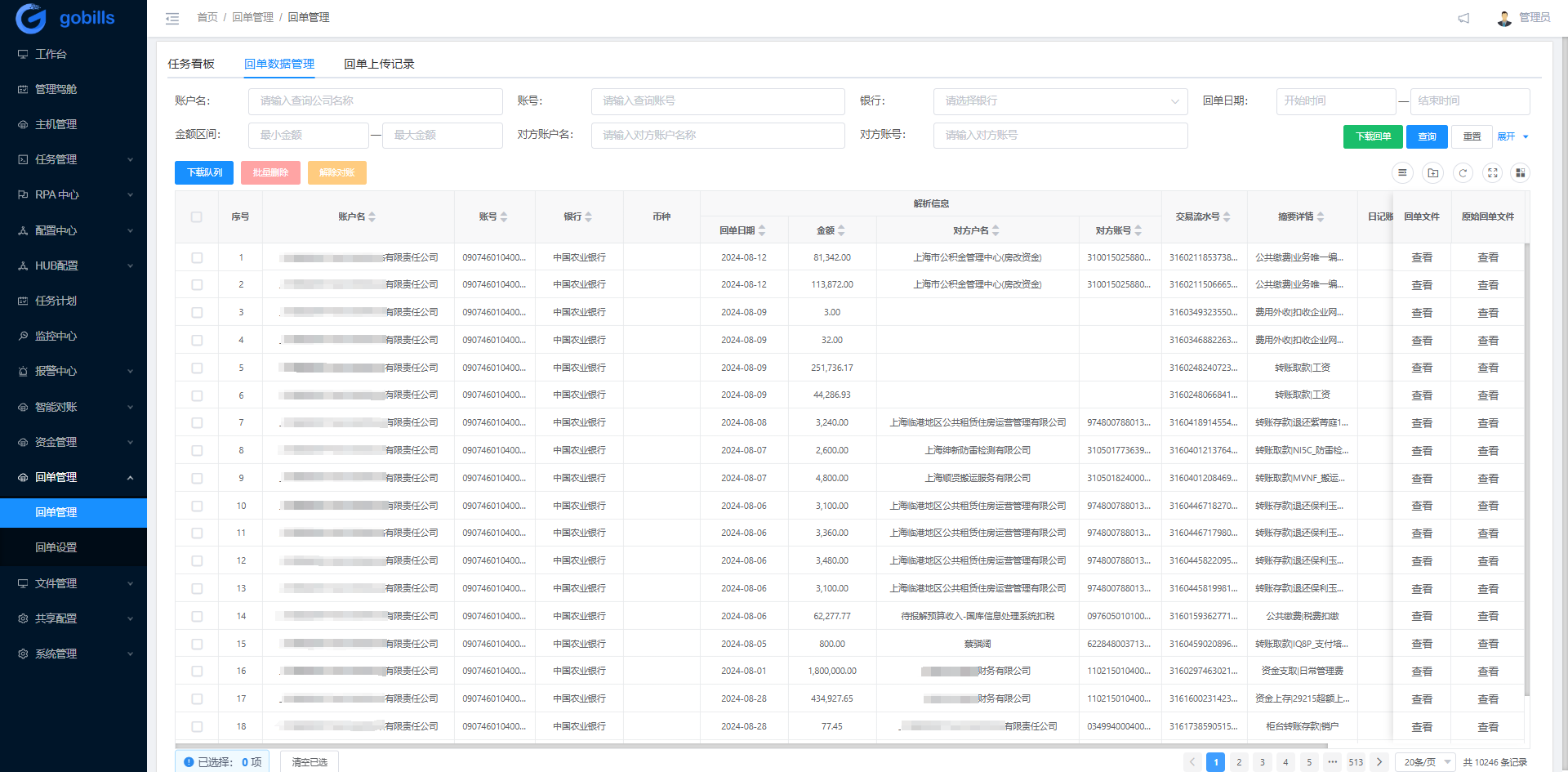Screen dimensions: 1568x772
Task: Check the checkbox for row 1
Action: point(197,258)
